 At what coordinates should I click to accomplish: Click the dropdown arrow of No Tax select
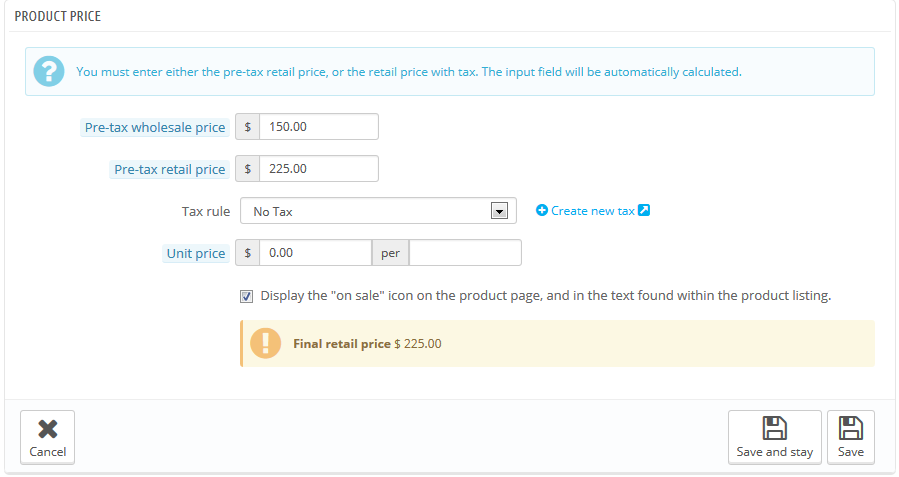point(499,211)
